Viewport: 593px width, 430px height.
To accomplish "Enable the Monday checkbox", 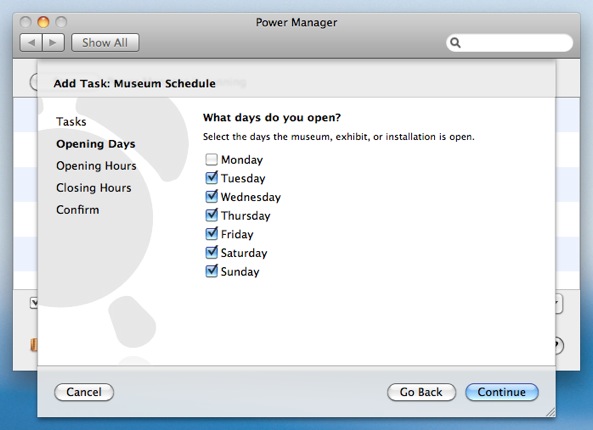I will [211, 160].
